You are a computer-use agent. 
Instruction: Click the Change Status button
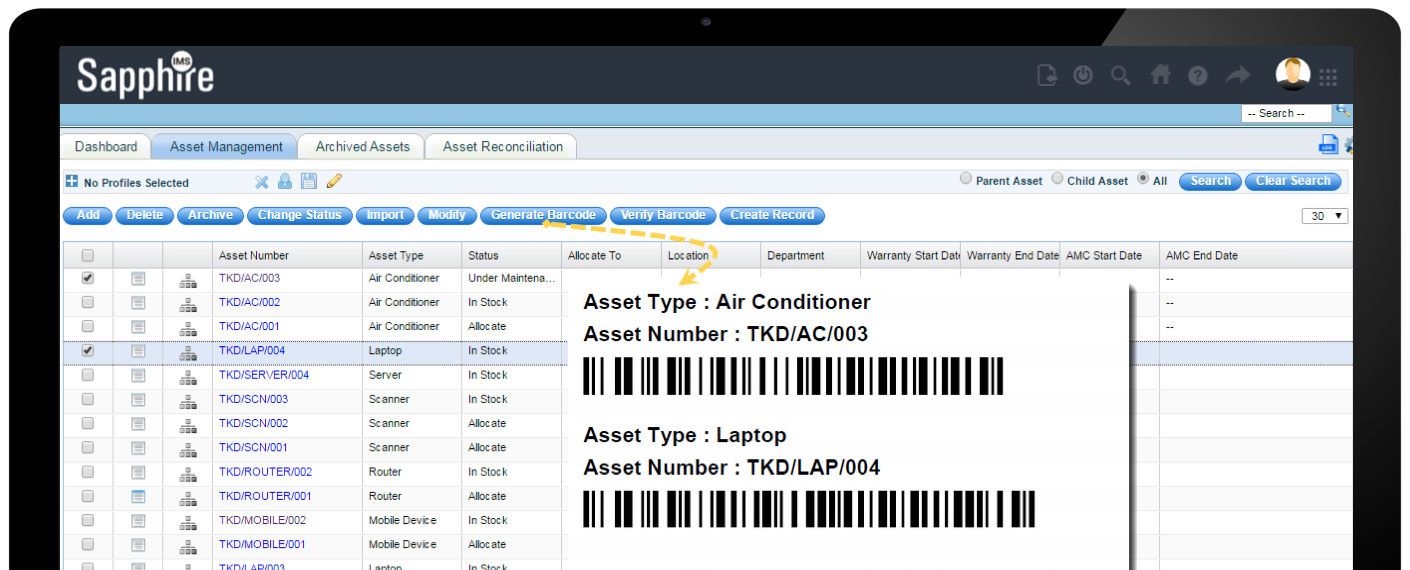(300, 215)
